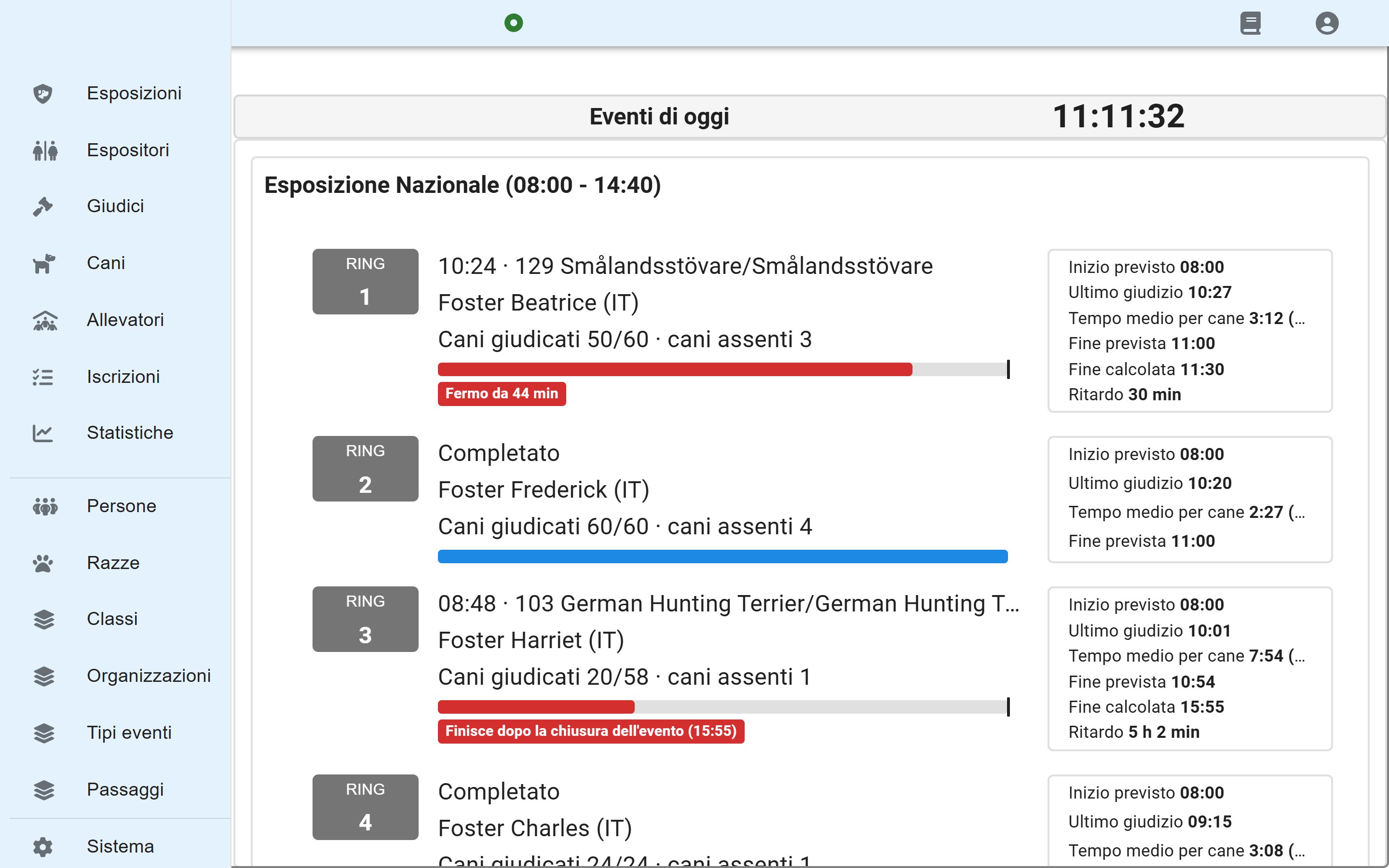This screenshot has width=1389, height=868.
Task: Click the 'Eventi di oggi' heading
Action: point(659,117)
